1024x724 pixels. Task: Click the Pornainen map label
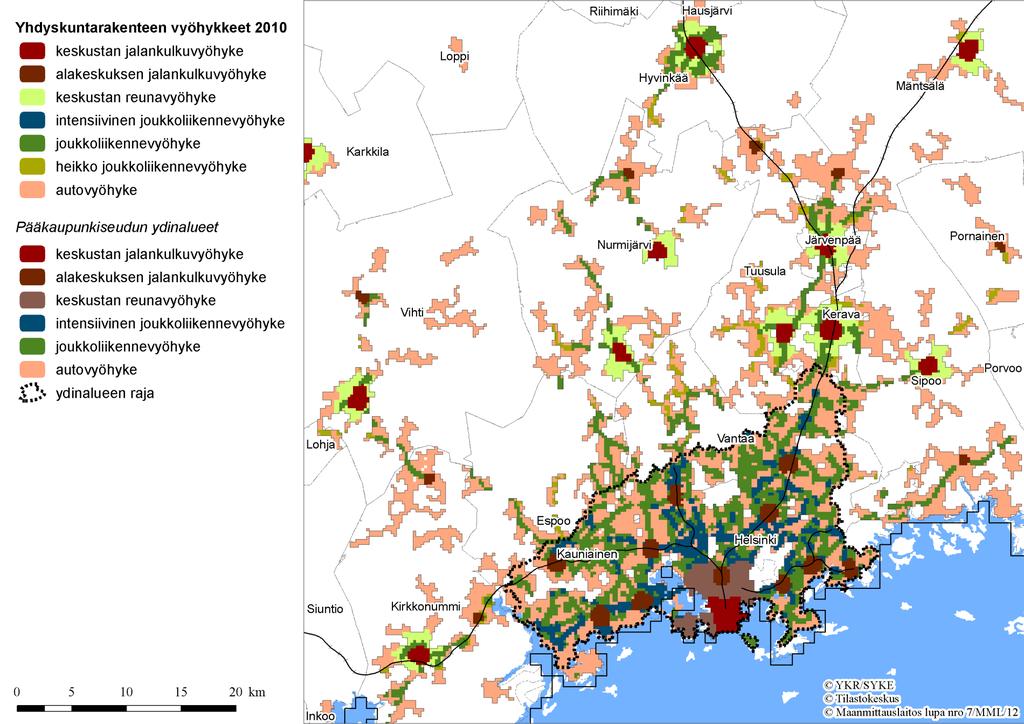(x=977, y=236)
